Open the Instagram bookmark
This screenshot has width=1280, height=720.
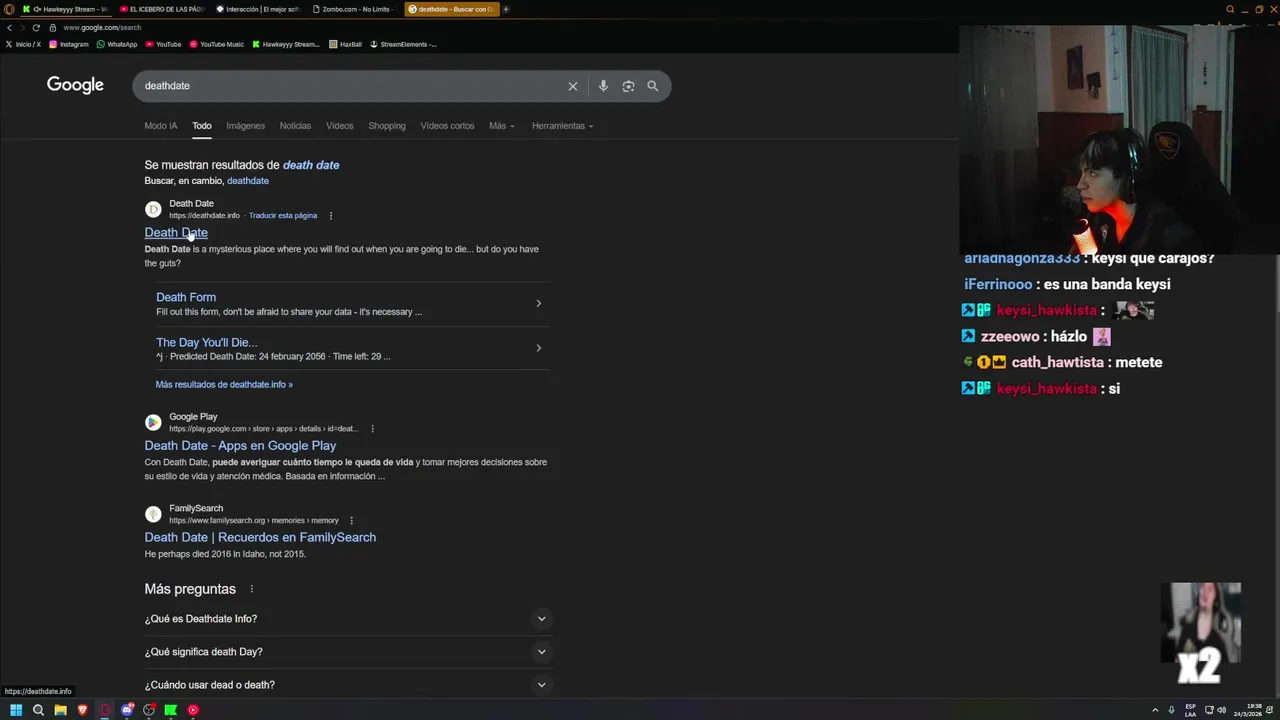(x=69, y=44)
